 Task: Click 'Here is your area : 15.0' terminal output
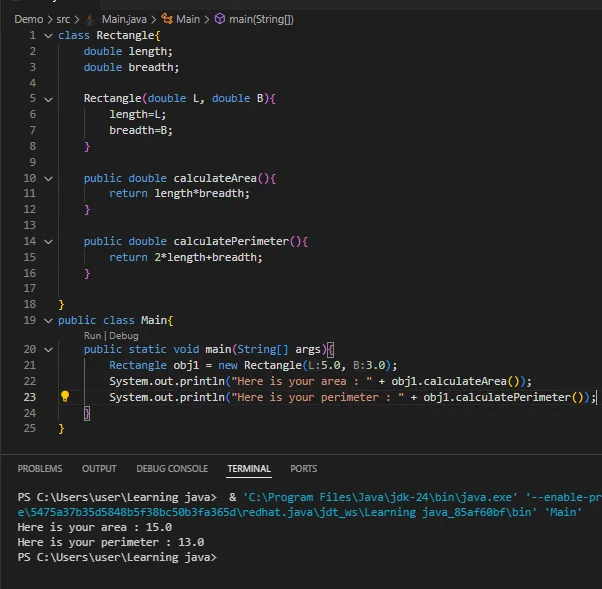click(94, 527)
